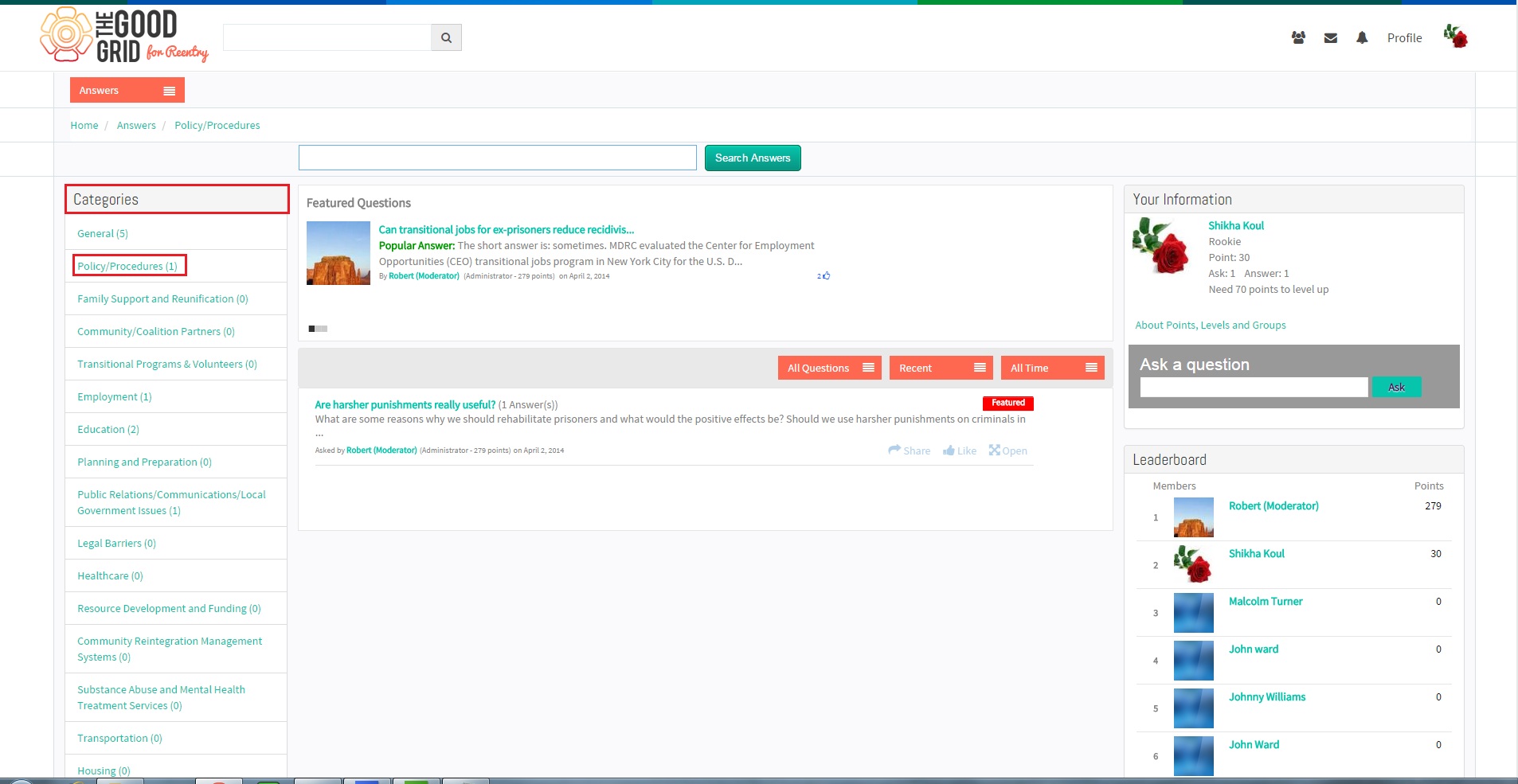1518x784 pixels.
Task: Expand the All Time filter dropdown
Action: pos(1053,368)
